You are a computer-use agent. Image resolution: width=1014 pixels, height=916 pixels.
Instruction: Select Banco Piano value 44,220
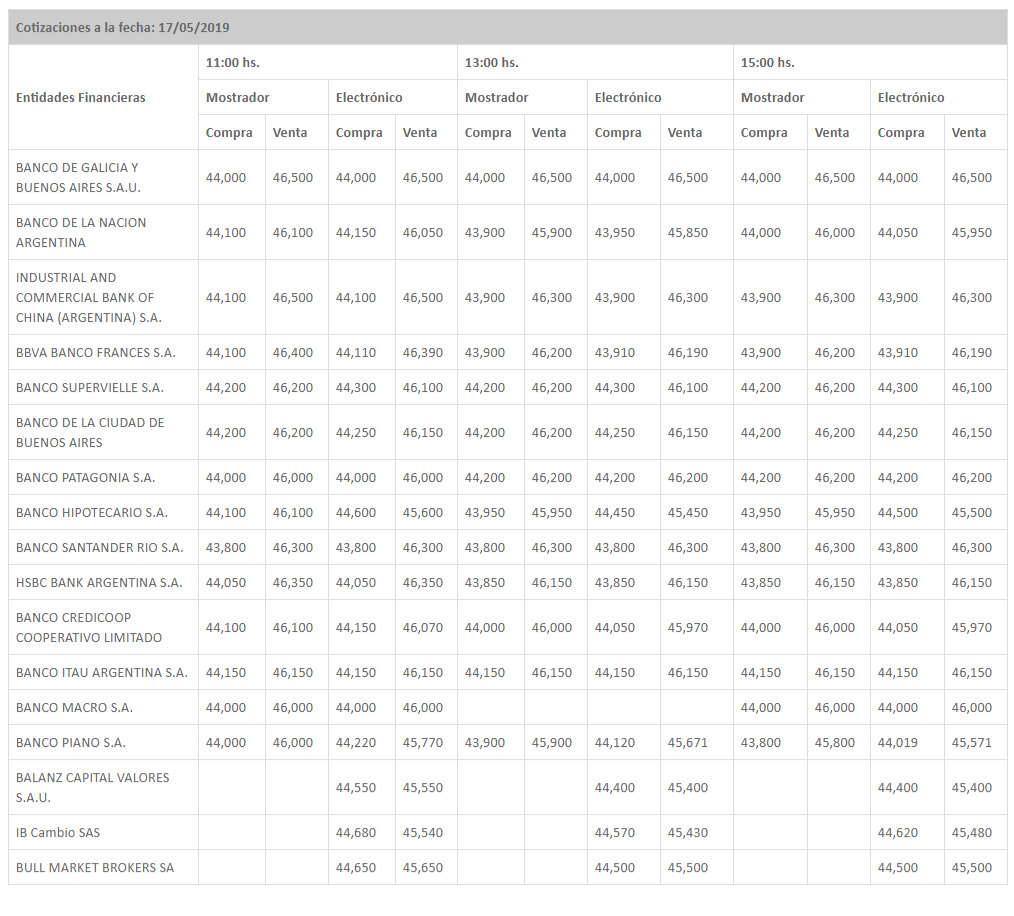356,743
